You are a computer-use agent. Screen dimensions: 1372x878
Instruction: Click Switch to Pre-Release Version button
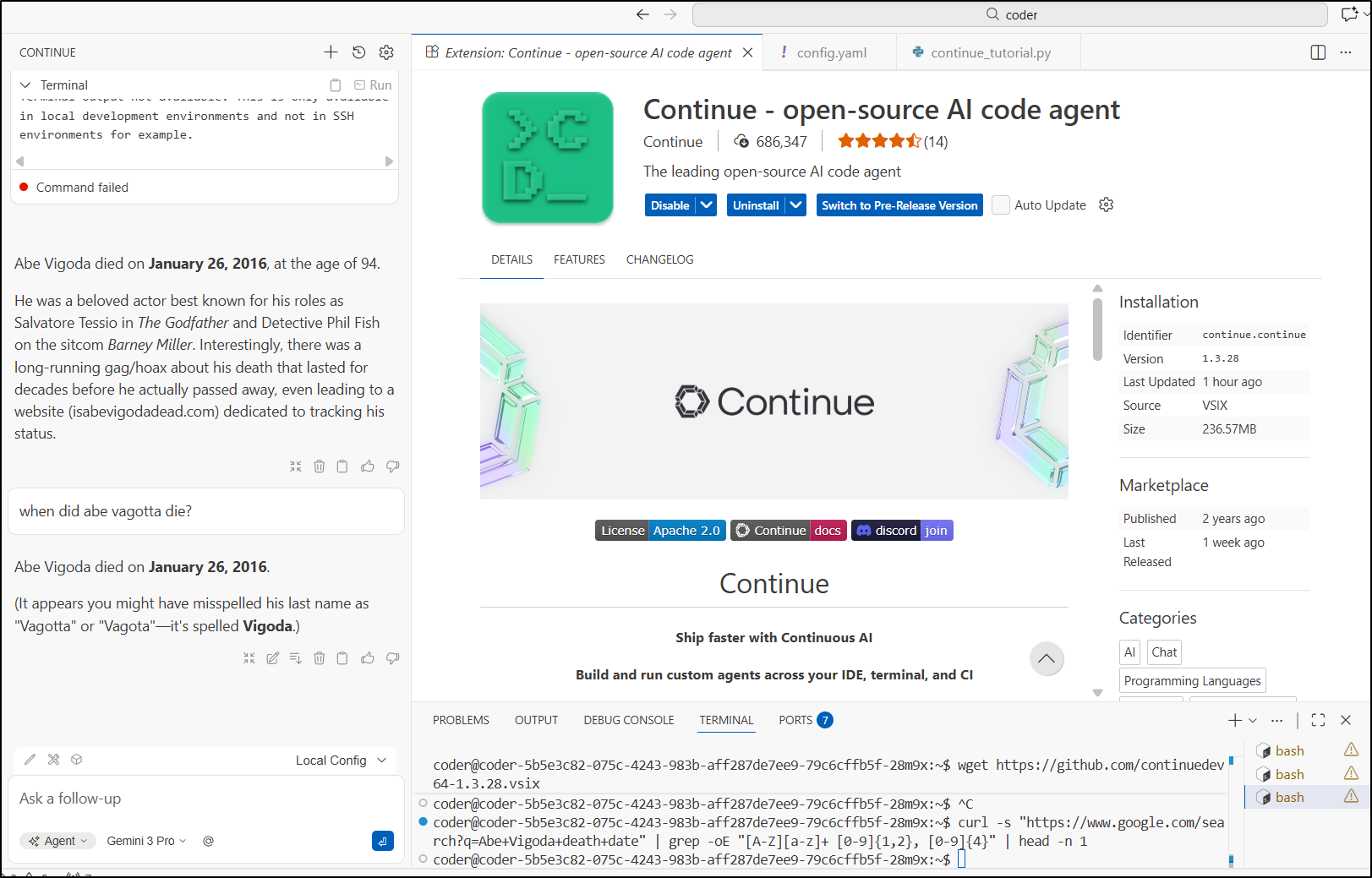pos(899,205)
